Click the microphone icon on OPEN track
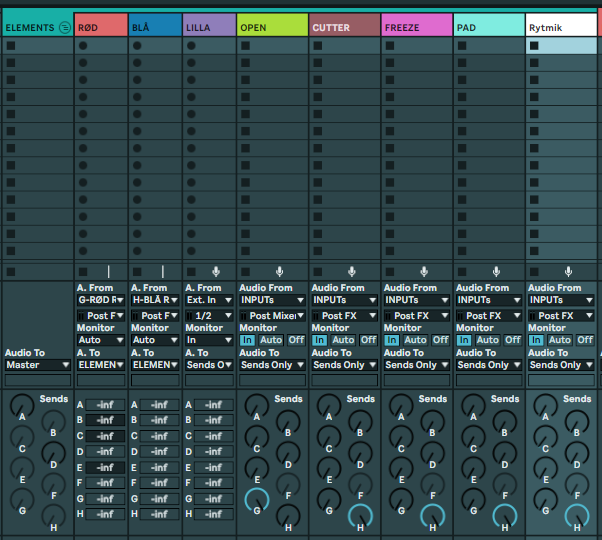 click(x=280, y=271)
